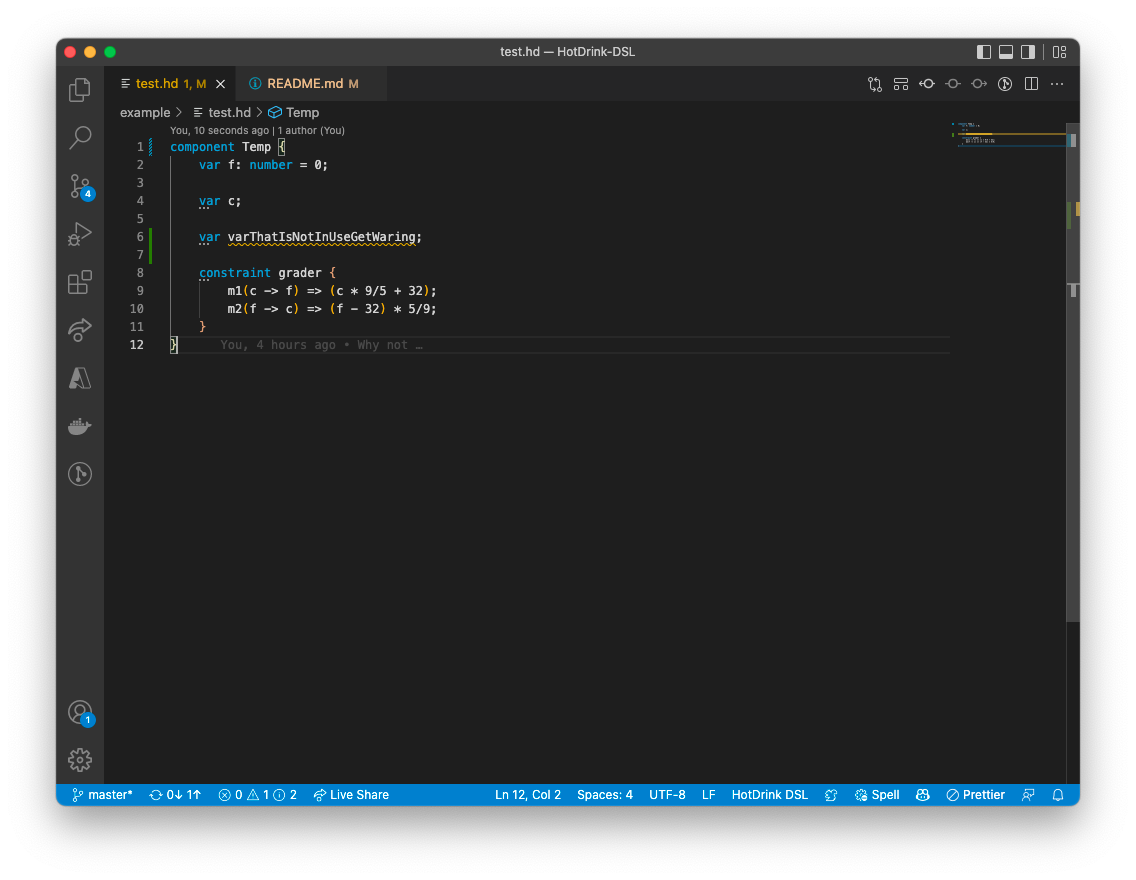Open the Live Share activity bar view
The image size is (1136, 880).
[x=80, y=330]
